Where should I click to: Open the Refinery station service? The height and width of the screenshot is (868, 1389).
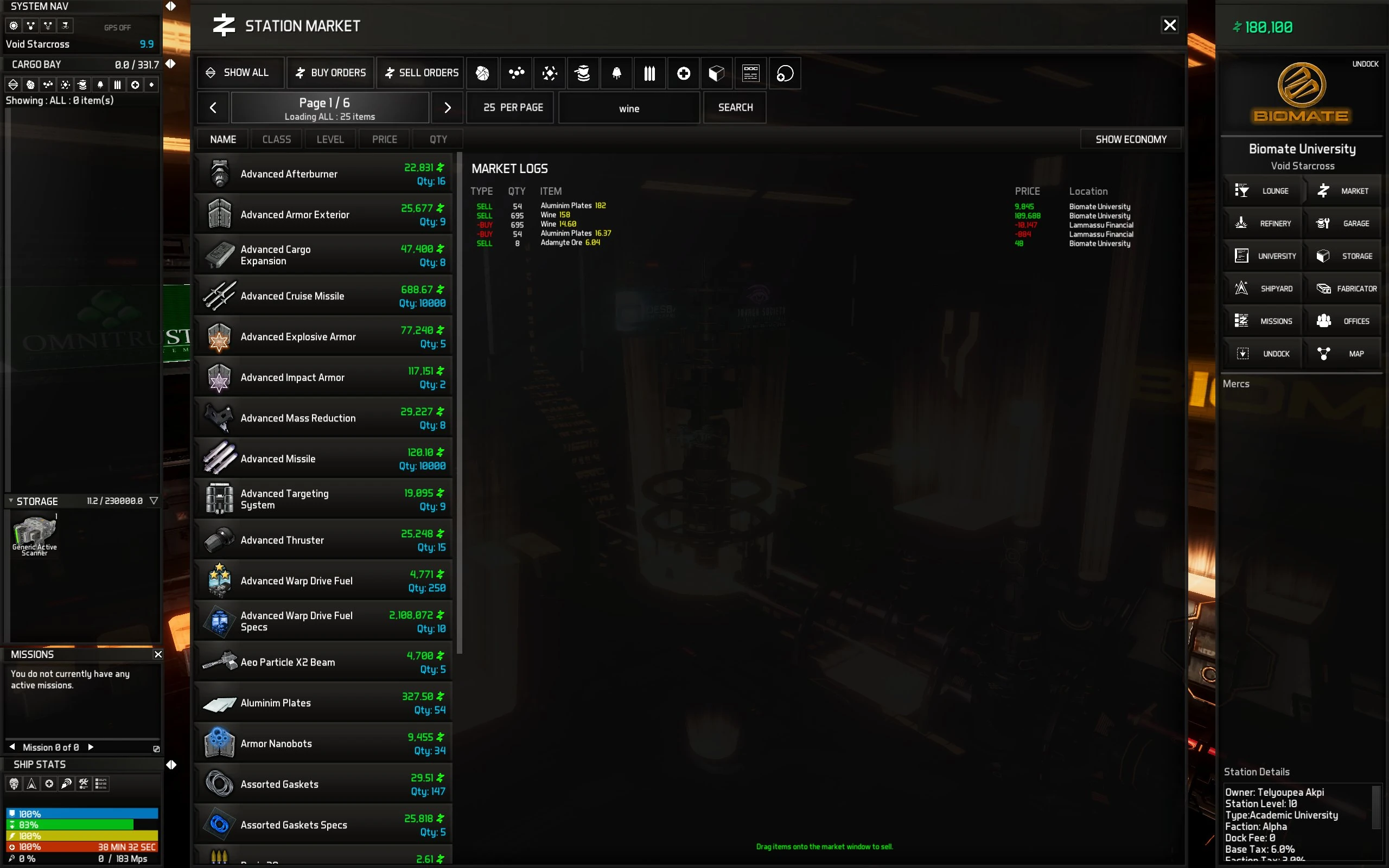click(x=1263, y=224)
